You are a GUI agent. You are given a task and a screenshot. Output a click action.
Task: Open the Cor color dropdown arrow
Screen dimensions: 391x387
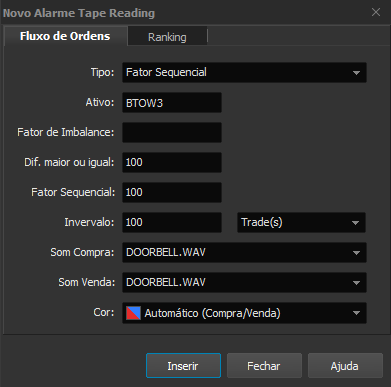(x=356, y=313)
